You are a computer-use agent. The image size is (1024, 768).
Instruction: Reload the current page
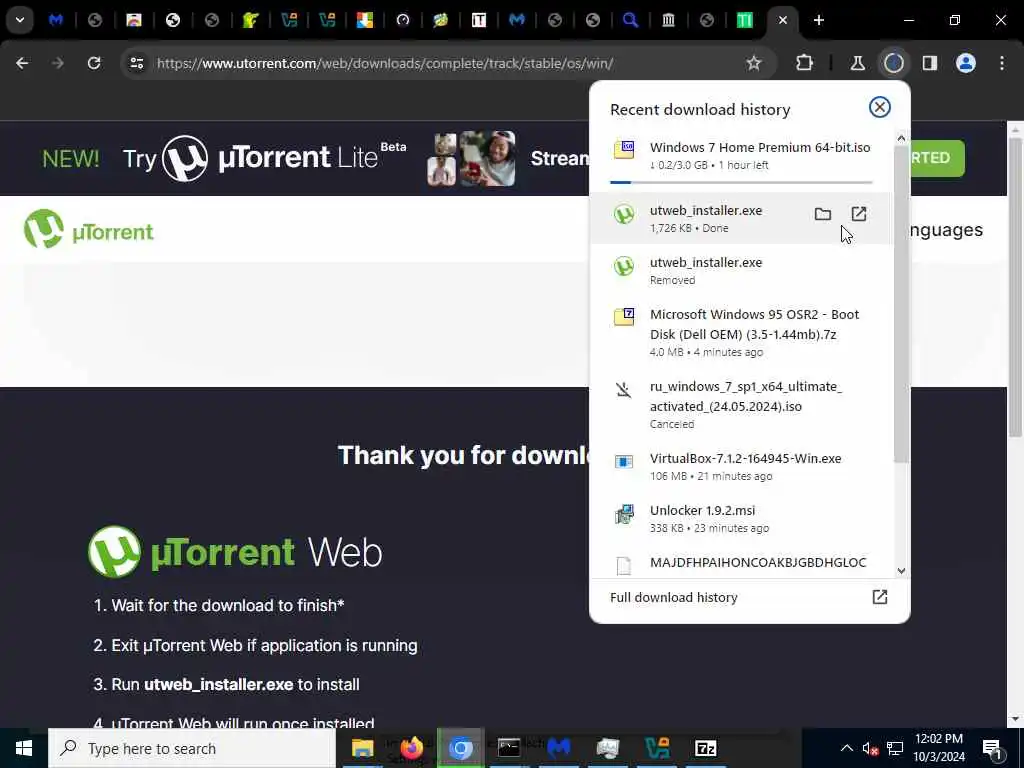tap(94, 63)
